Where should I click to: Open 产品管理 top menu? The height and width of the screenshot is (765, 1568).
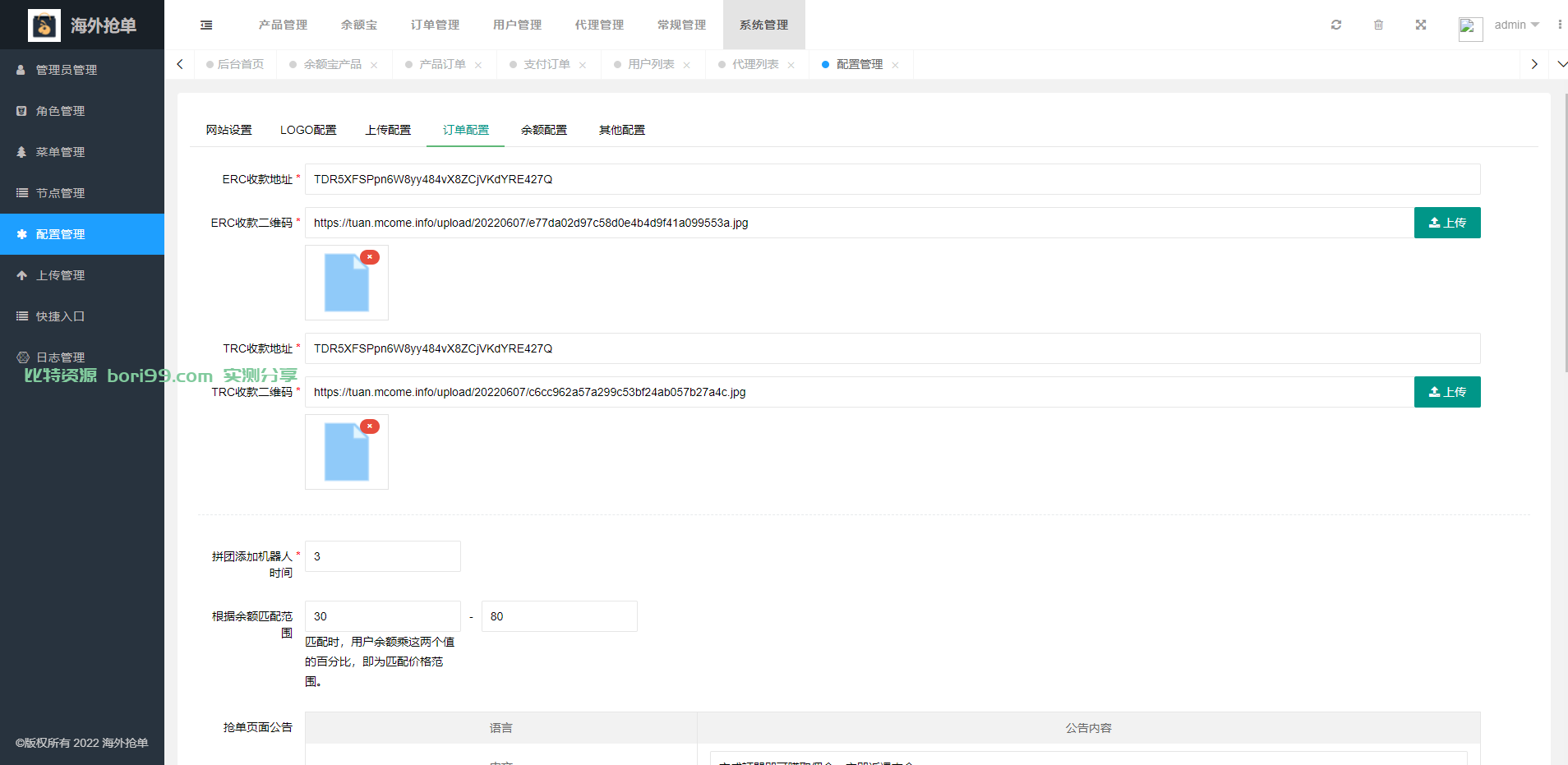[x=283, y=25]
